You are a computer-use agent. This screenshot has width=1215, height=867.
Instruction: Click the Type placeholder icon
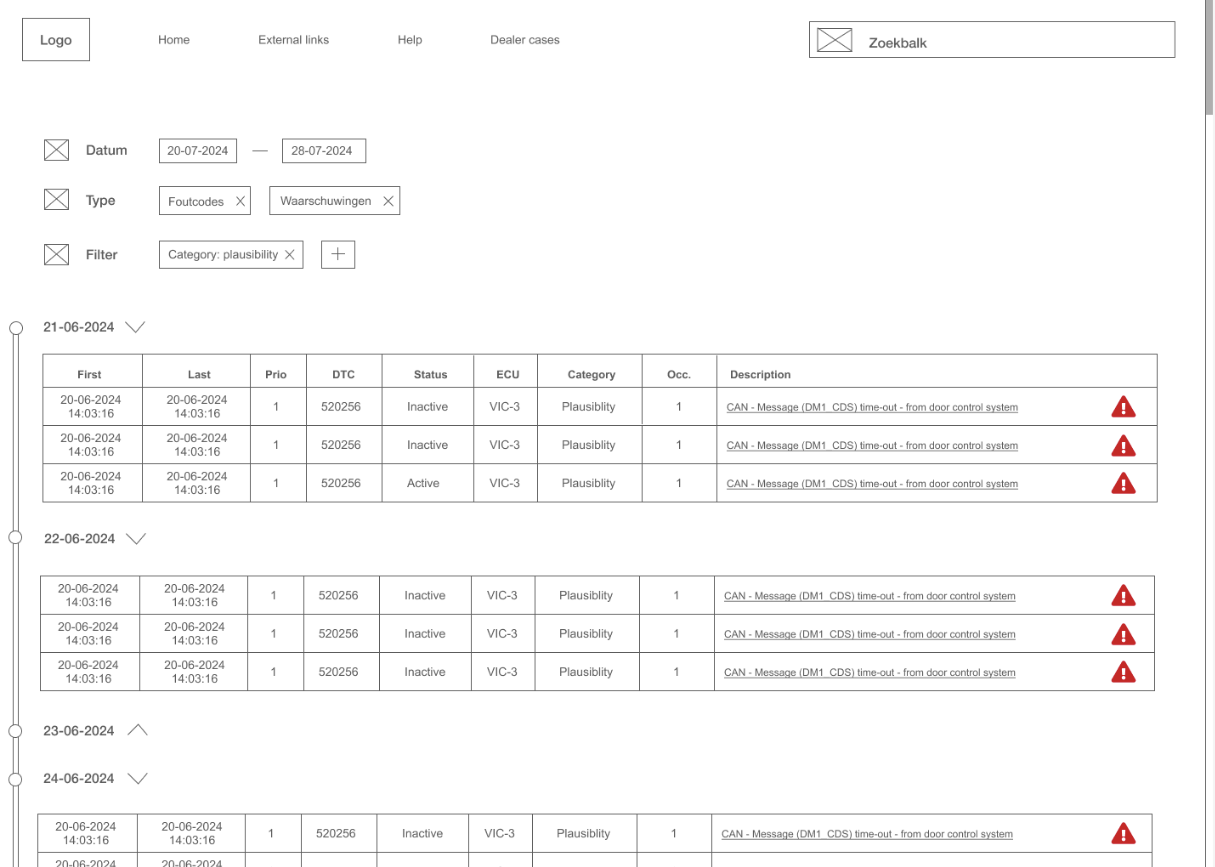[x=56, y=200]
